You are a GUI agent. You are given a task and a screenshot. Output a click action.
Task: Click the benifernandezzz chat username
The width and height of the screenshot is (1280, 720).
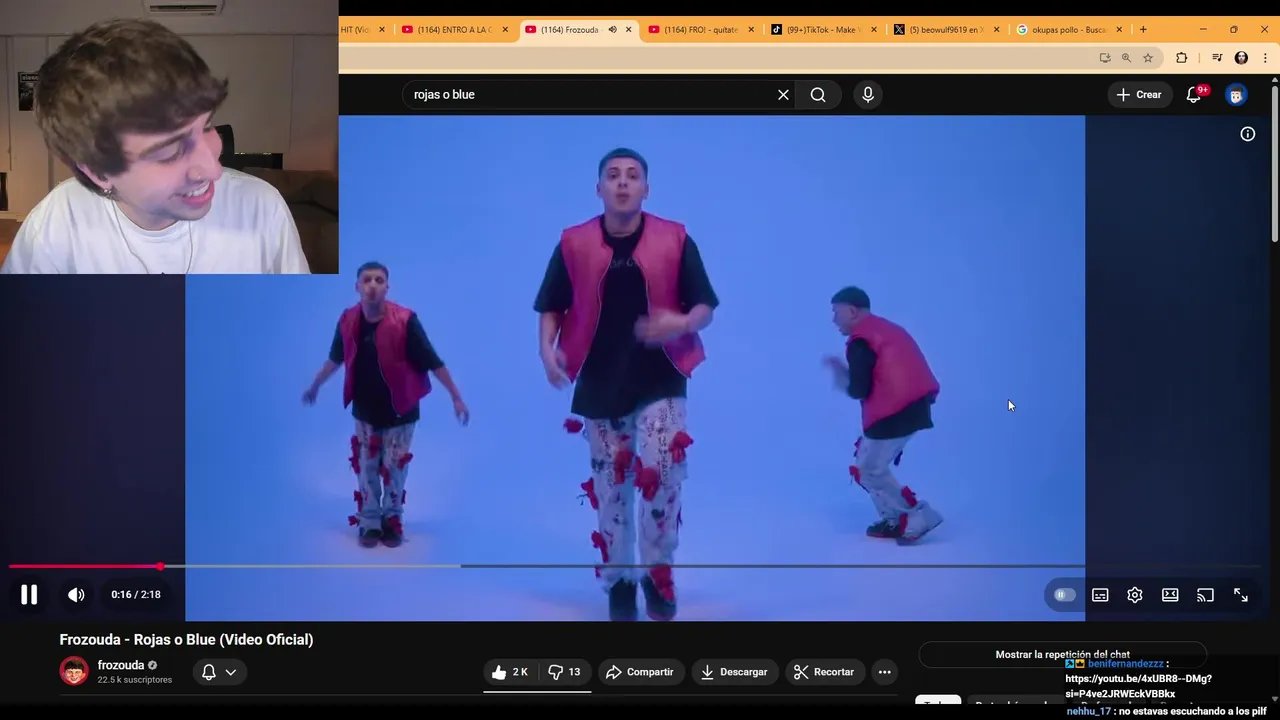1125,664
